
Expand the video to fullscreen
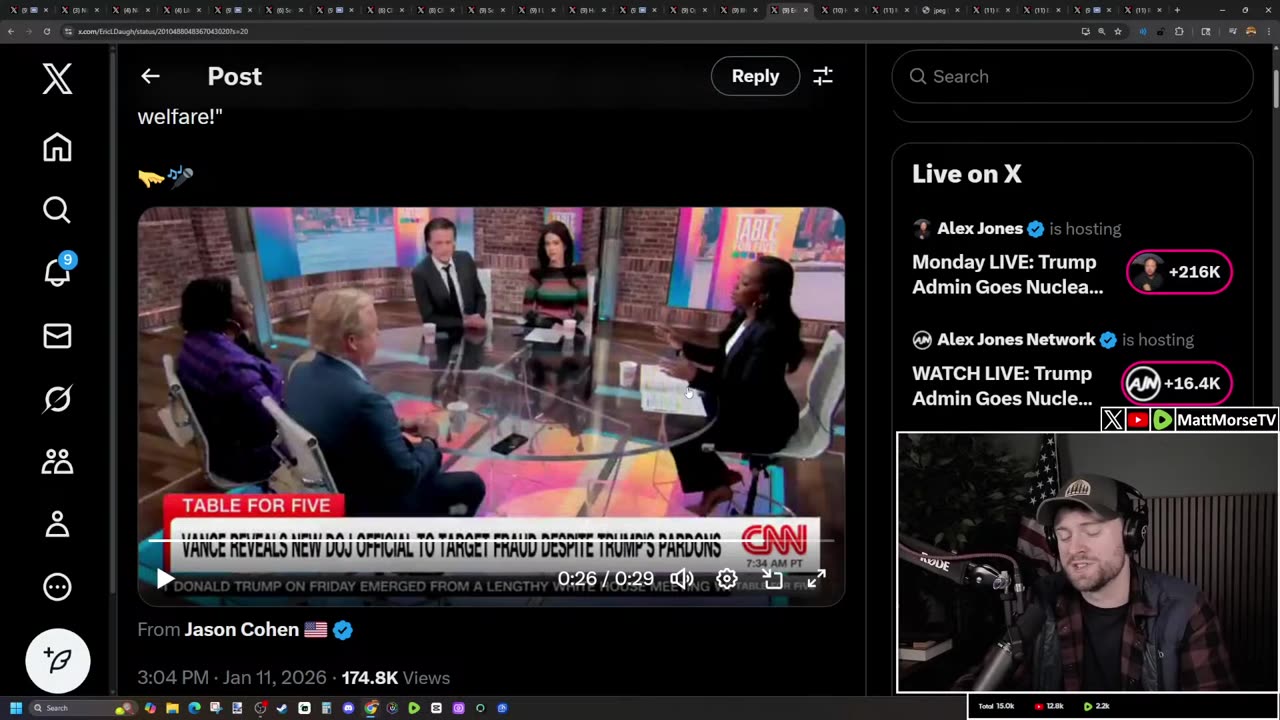(817, 579)
